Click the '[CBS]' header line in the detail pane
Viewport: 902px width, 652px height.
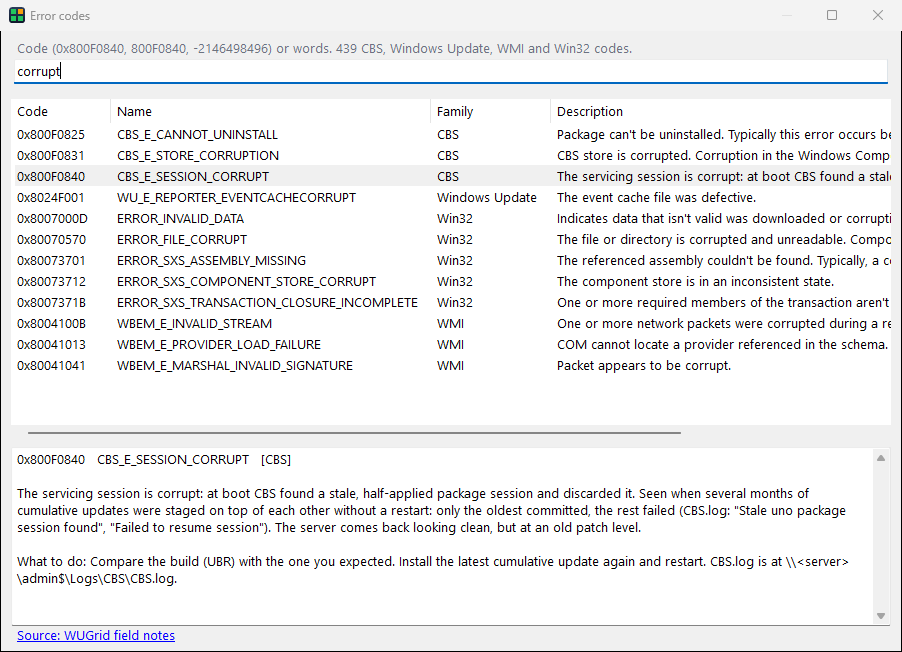(x=154, y=460)
